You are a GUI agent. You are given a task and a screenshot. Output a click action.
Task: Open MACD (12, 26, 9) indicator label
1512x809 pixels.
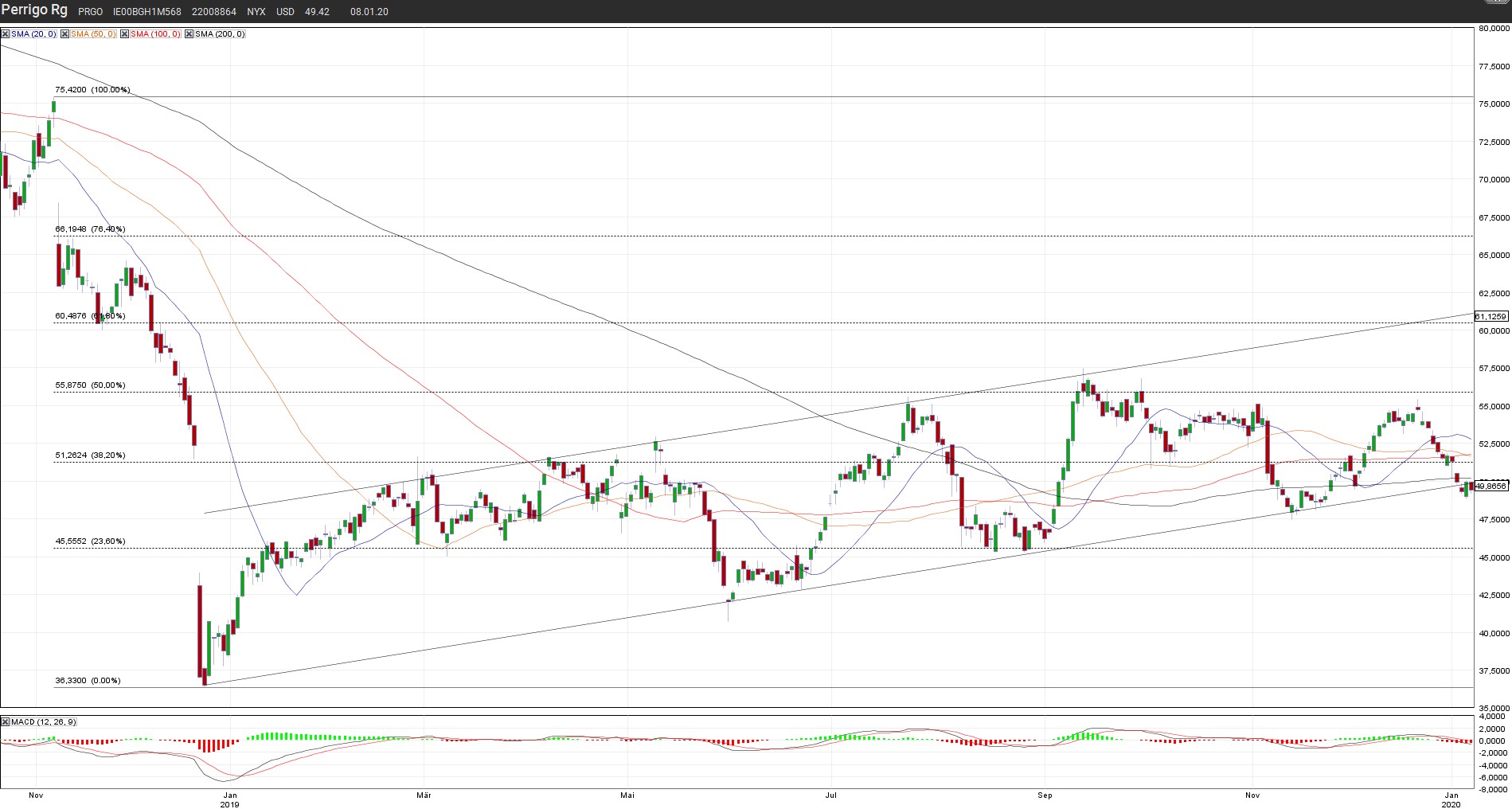click(x=44, y=721)
